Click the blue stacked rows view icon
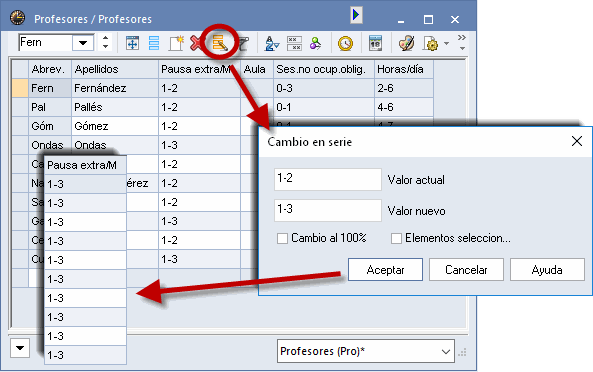This screenshot has width=593, height=372. 154,43
